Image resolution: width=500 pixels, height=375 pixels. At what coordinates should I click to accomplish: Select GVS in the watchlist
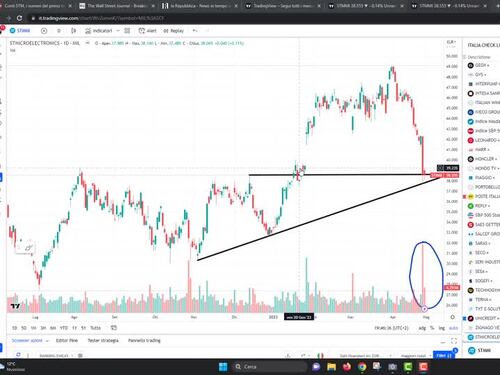(483, 75)
